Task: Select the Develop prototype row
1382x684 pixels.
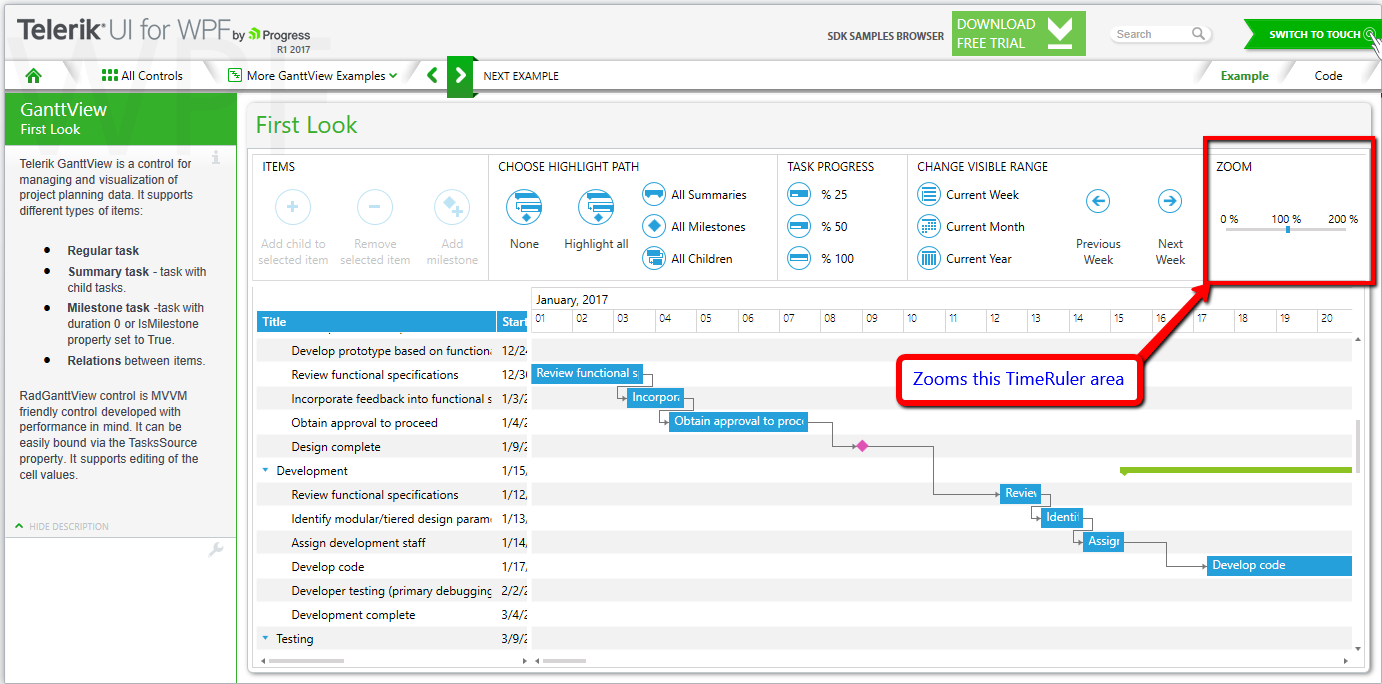Action: [393, 351]
